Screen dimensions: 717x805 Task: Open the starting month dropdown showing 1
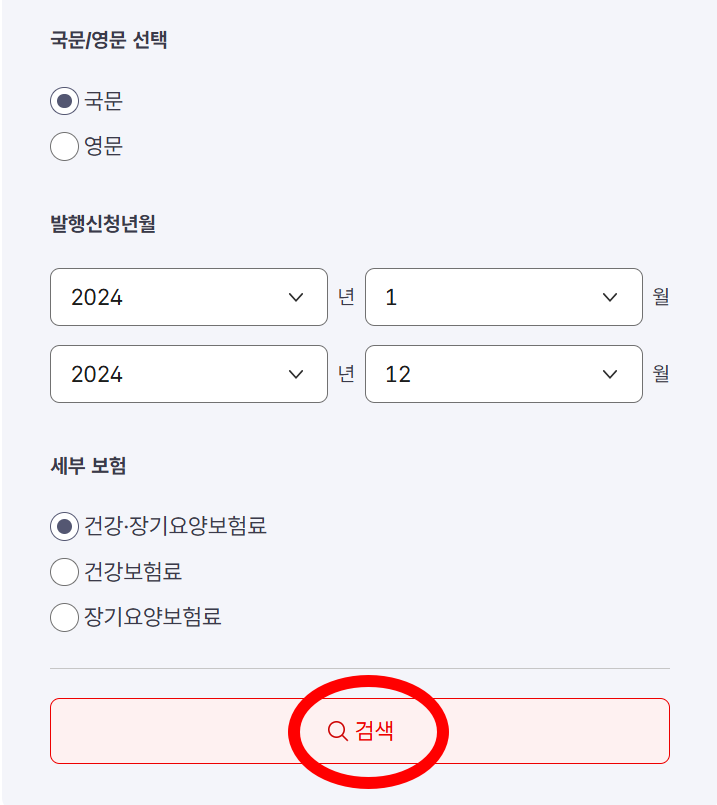503,297
